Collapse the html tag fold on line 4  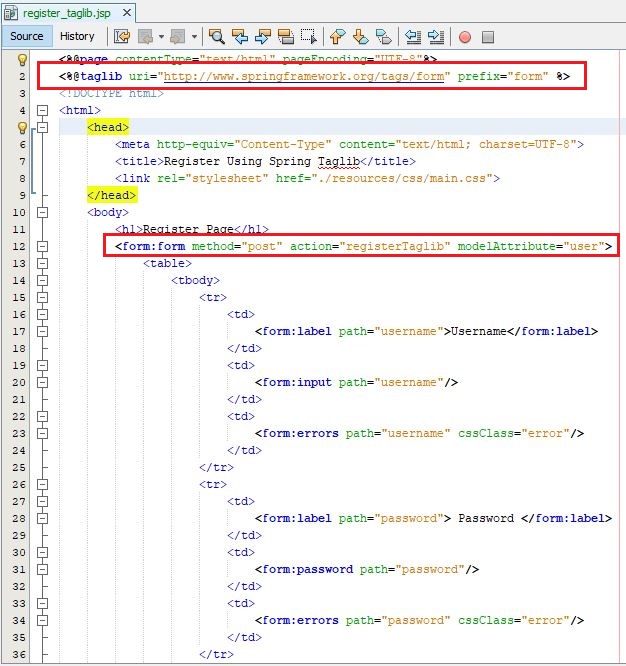(x=42, y=110)
